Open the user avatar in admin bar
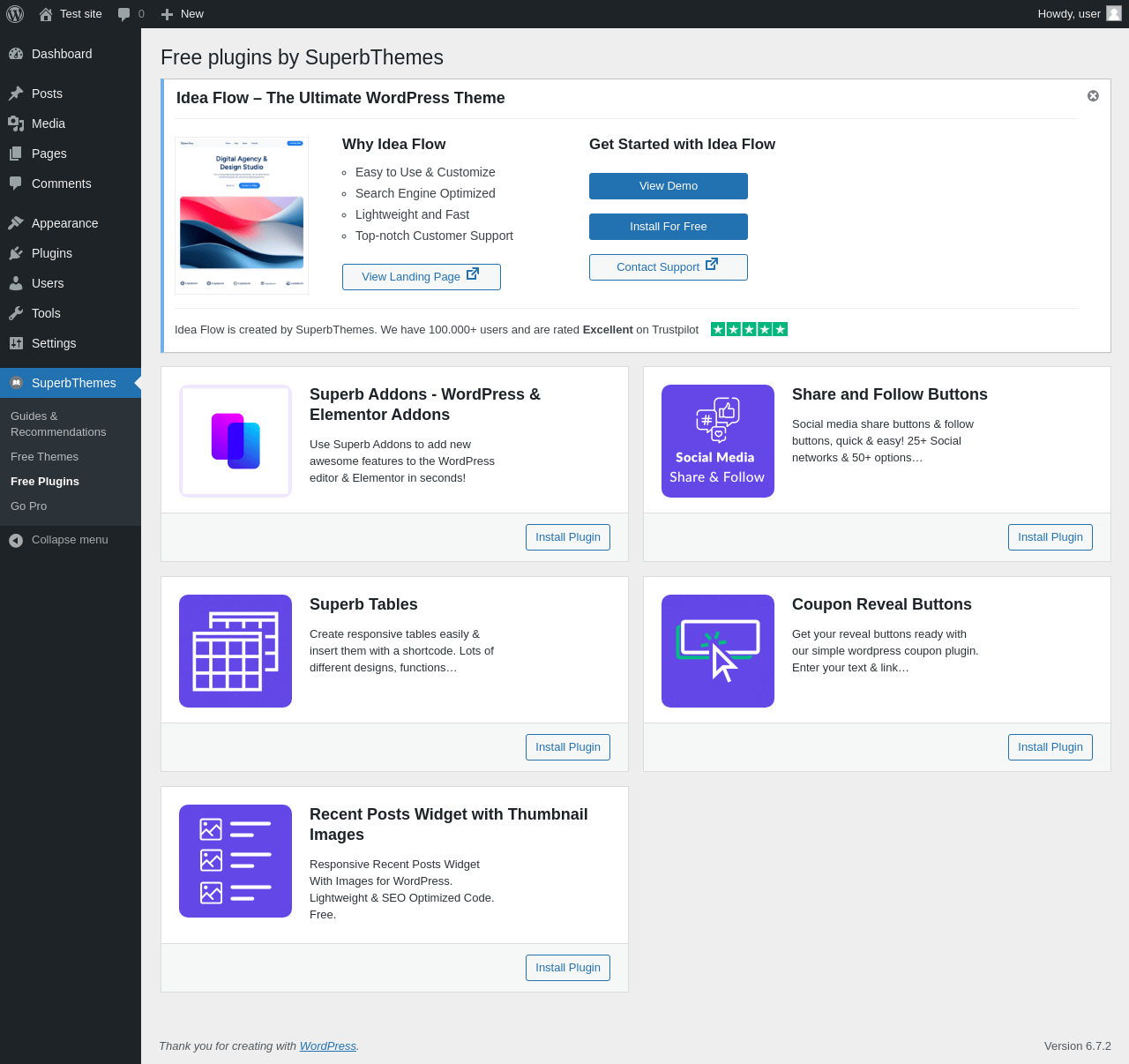 (1114, 14)
